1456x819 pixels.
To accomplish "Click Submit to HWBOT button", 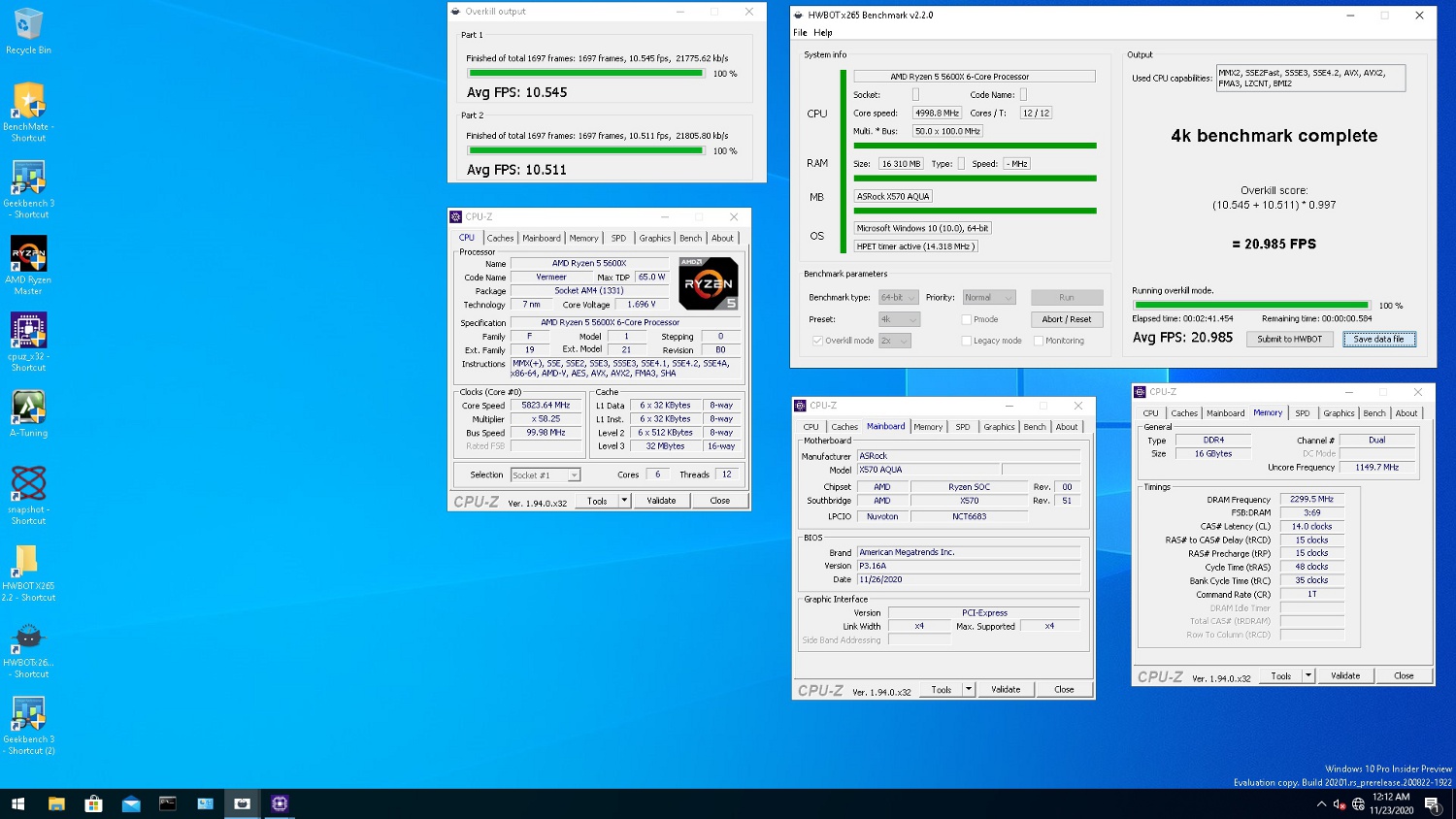I will click(1289, 339).
